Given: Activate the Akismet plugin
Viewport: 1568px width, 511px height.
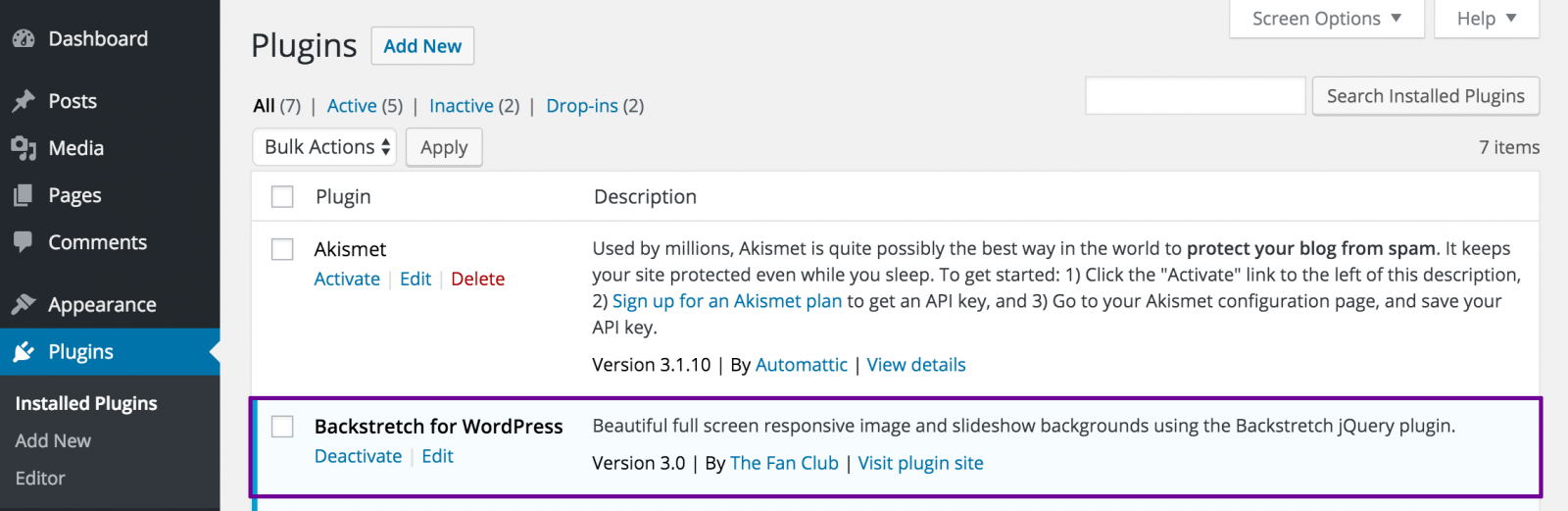Looking at the screenshot, I should (x=347, y=280).
